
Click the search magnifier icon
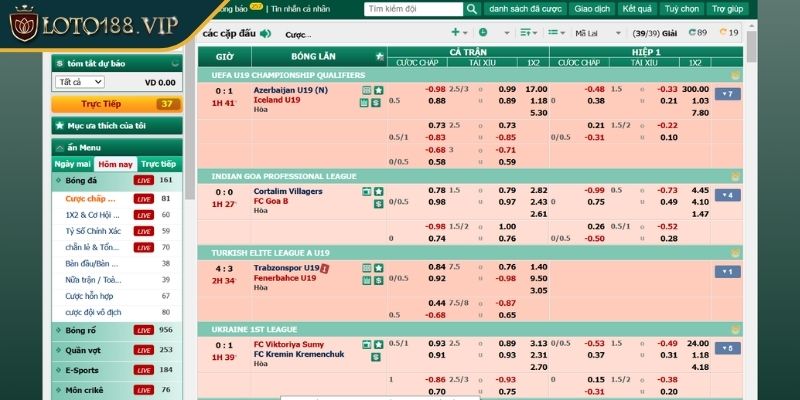click(468, 9)
